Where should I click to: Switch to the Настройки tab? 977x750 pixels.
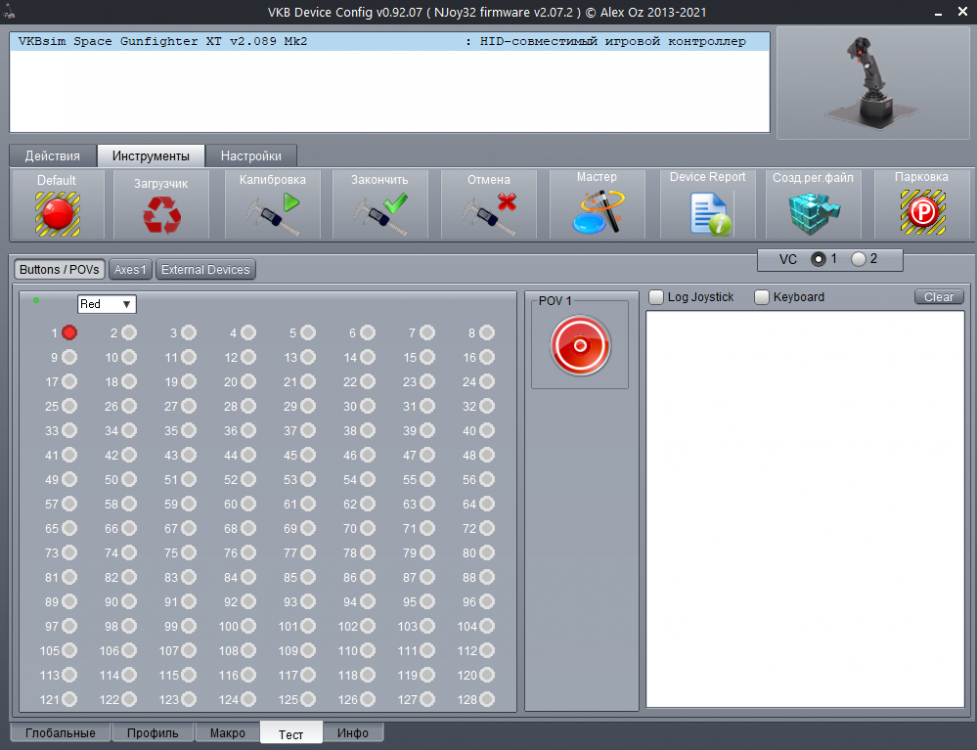(x=252, y=156)
